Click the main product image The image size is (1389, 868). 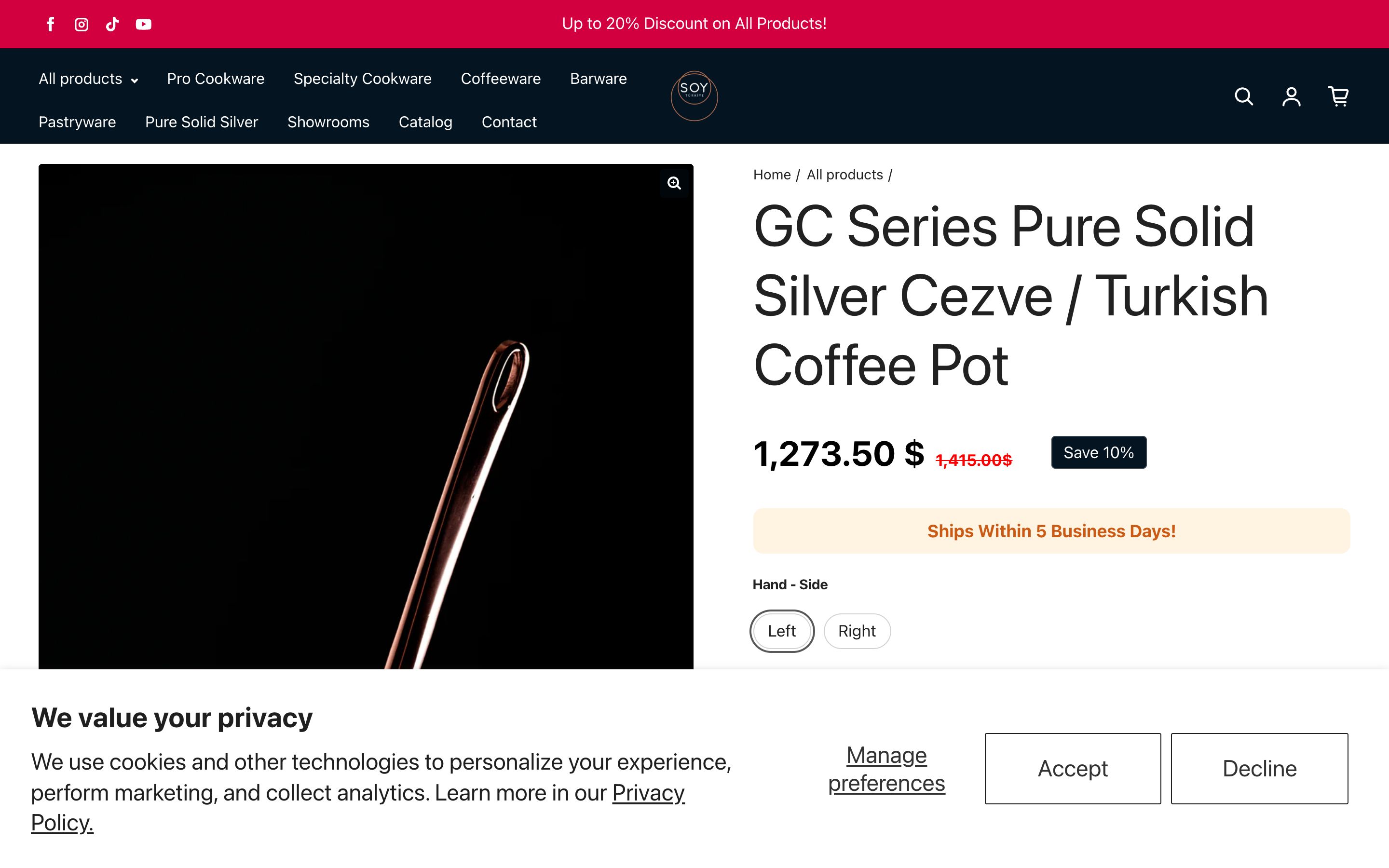click(366, 416)
